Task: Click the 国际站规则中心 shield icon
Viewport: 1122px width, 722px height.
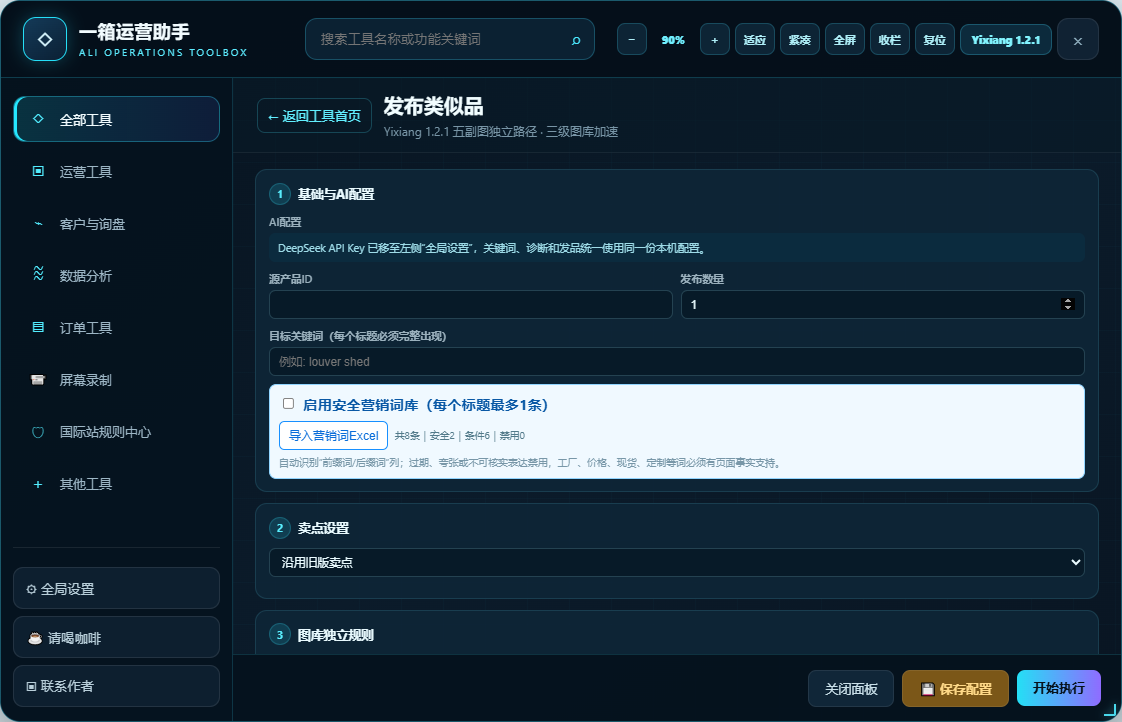Action: coord(38,431)
